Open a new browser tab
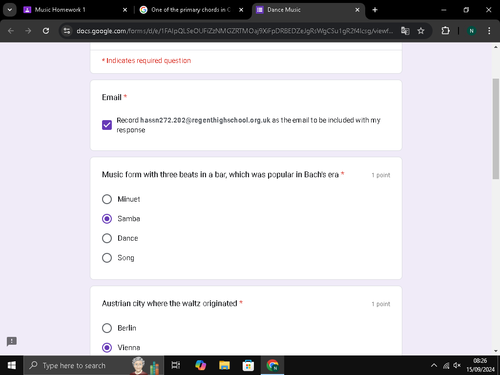This screenshot has width=500, height=375. coord(375,10)
